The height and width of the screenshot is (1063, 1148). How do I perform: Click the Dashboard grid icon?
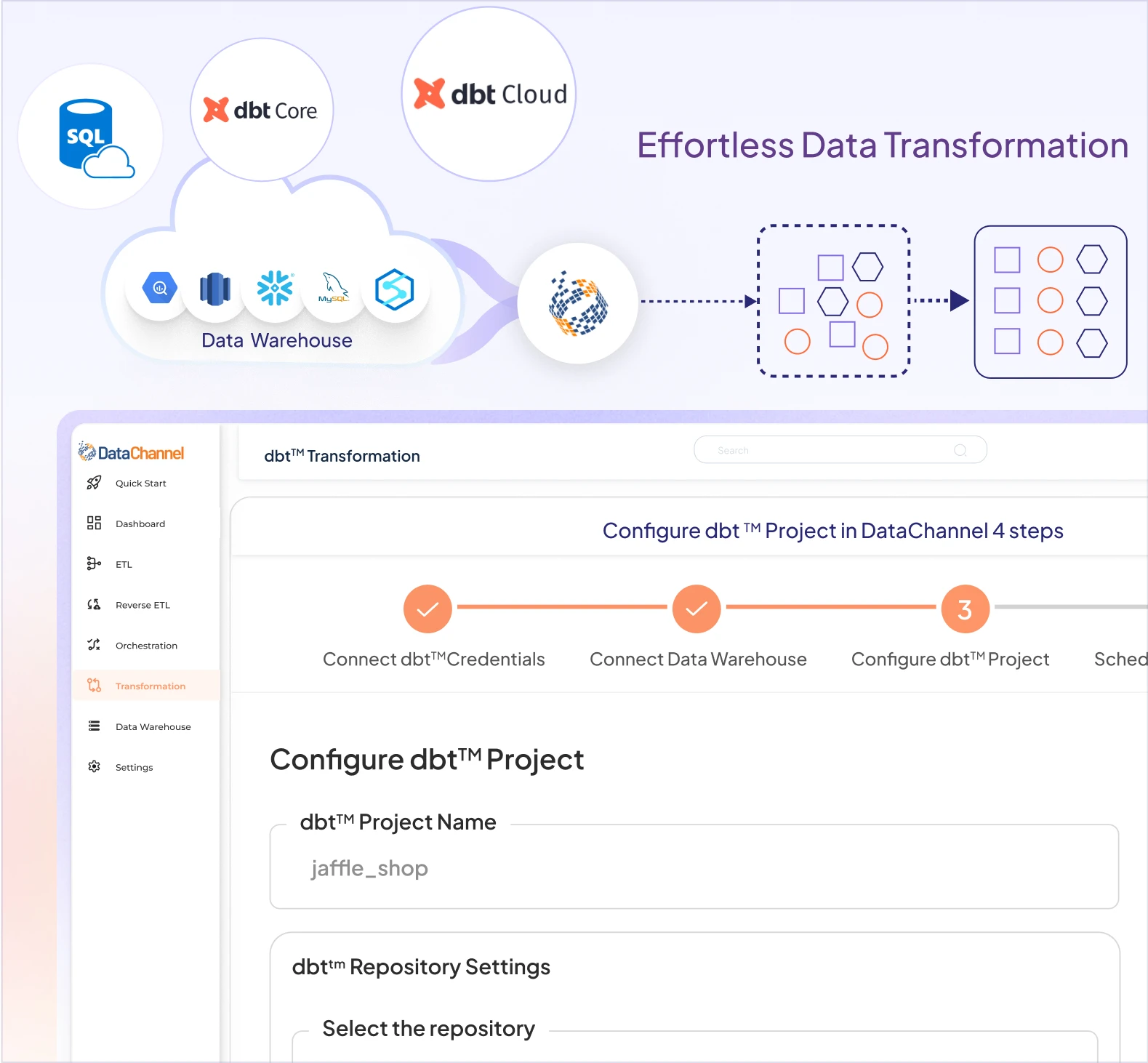(94, 523)
